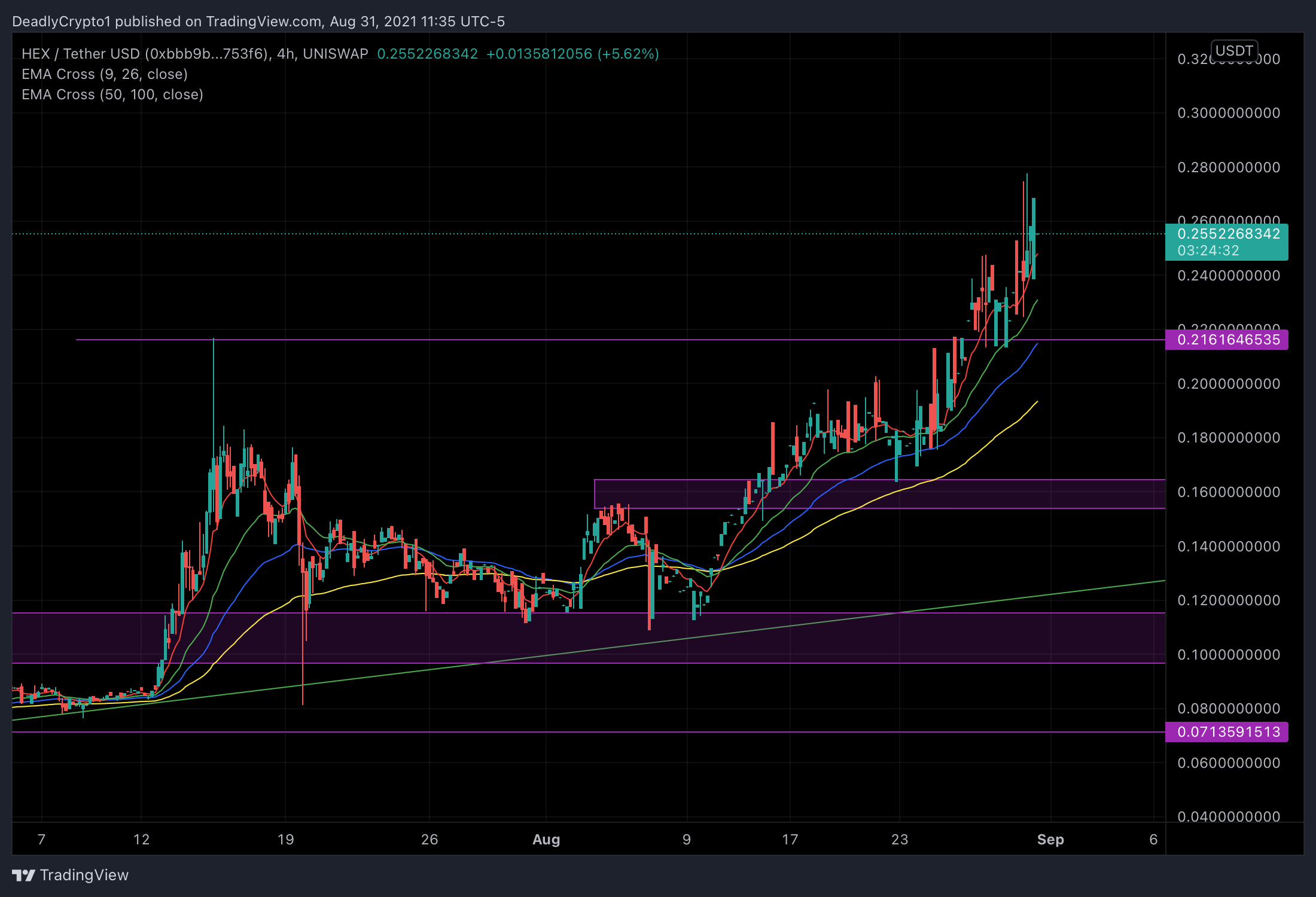Click the candle countdown timer 03:24:32

1208,251
